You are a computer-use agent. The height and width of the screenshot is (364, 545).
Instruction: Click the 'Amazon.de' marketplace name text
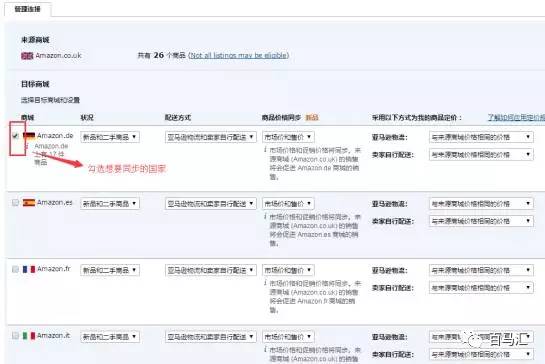(55, 136)
